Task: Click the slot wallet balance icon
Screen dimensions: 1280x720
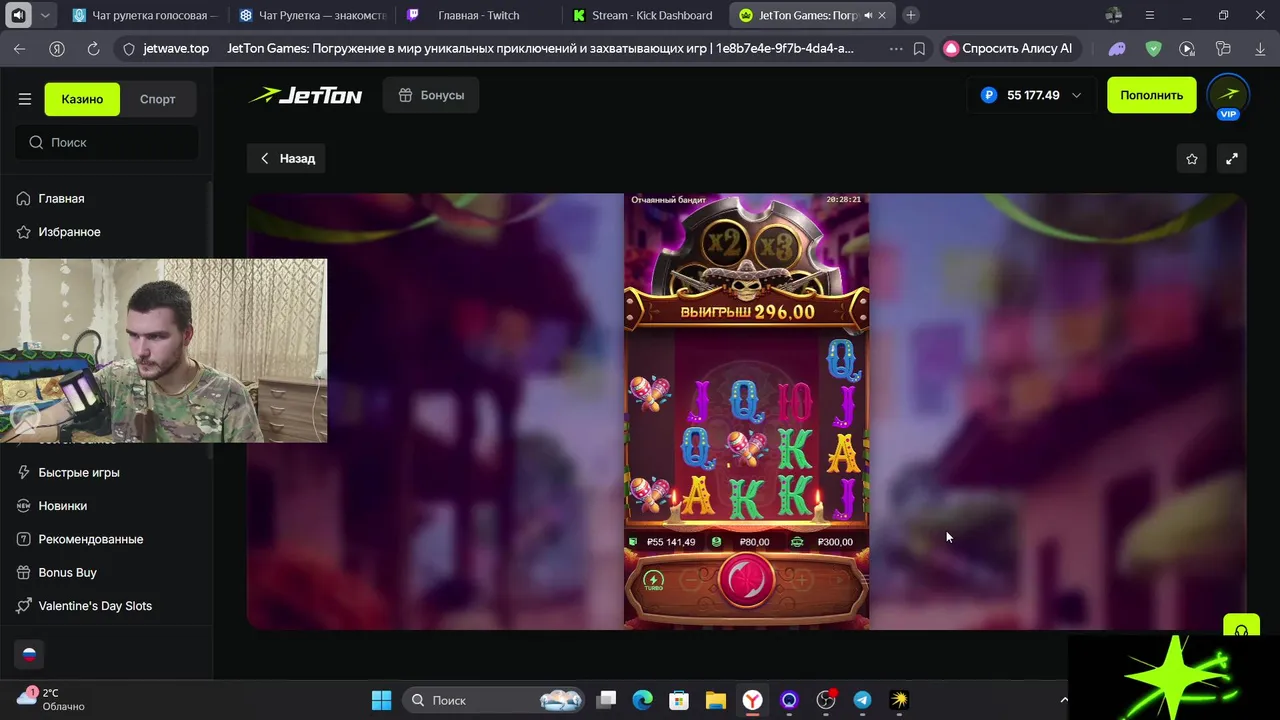Action: tap(633, 542)
